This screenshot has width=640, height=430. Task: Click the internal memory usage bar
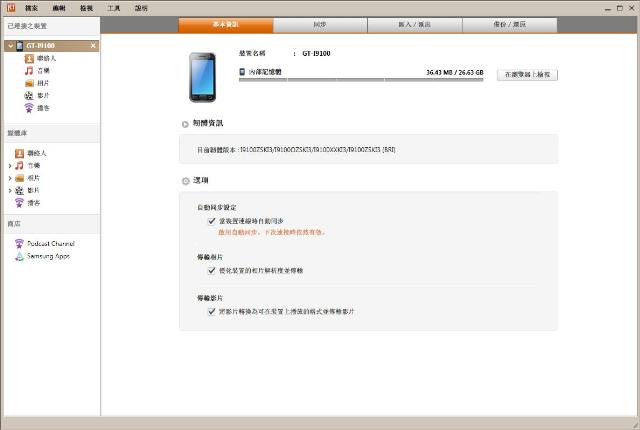tap(361, 80)
